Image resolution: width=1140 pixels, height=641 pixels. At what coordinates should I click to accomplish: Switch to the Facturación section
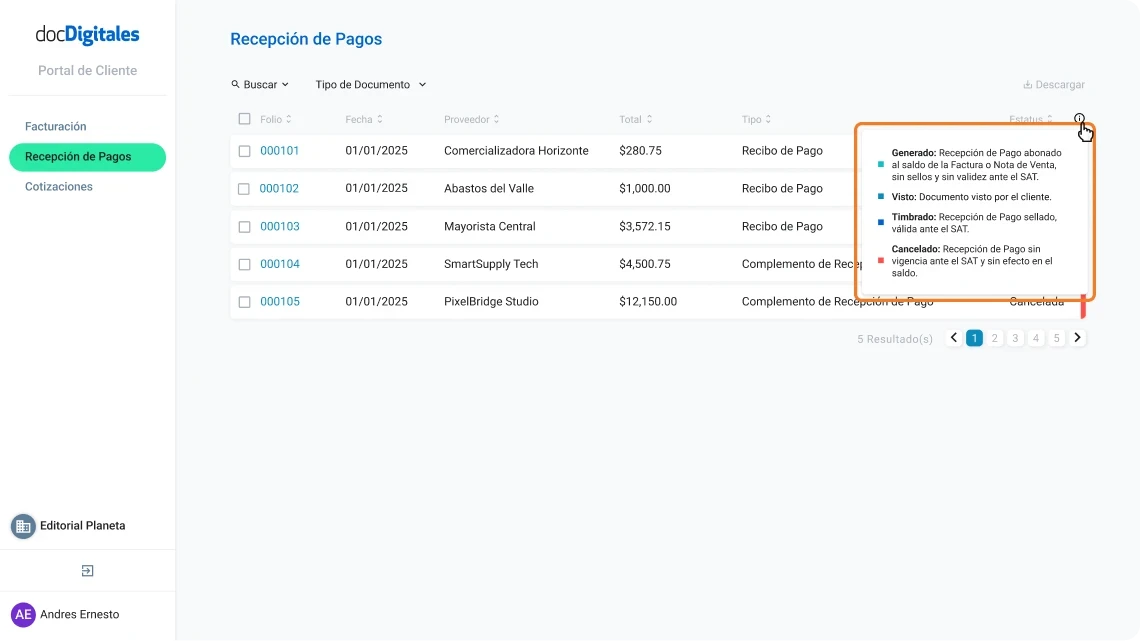[x=55, y=127]
